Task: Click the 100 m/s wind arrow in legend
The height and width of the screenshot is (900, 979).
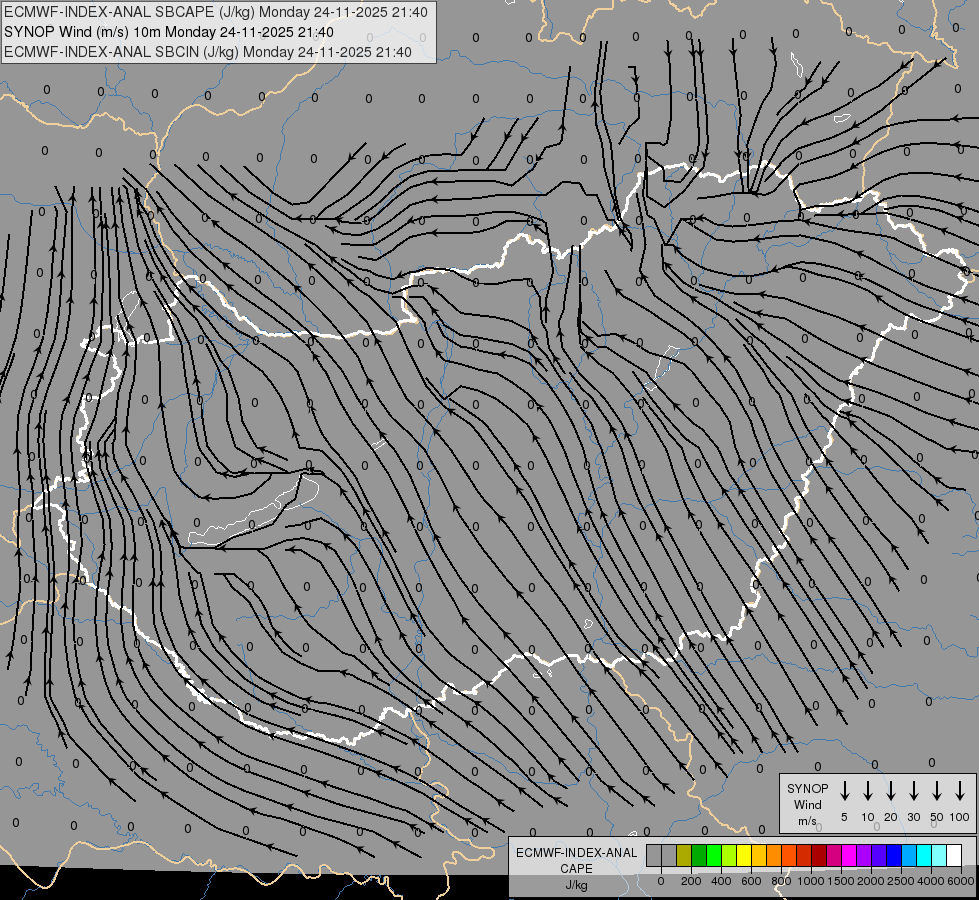Action: (x=960, y=790)
